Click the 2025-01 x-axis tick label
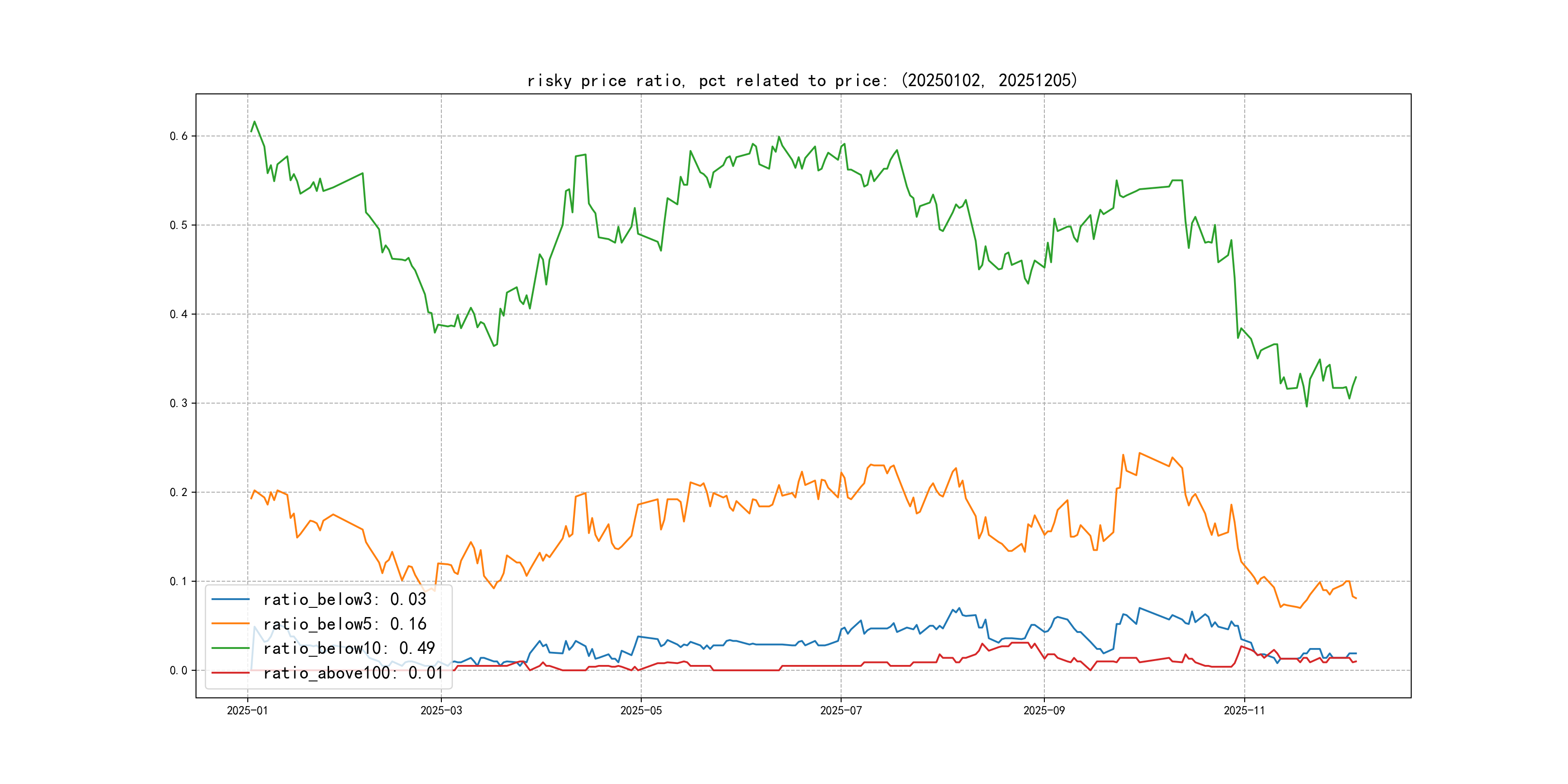 [247, 711]
